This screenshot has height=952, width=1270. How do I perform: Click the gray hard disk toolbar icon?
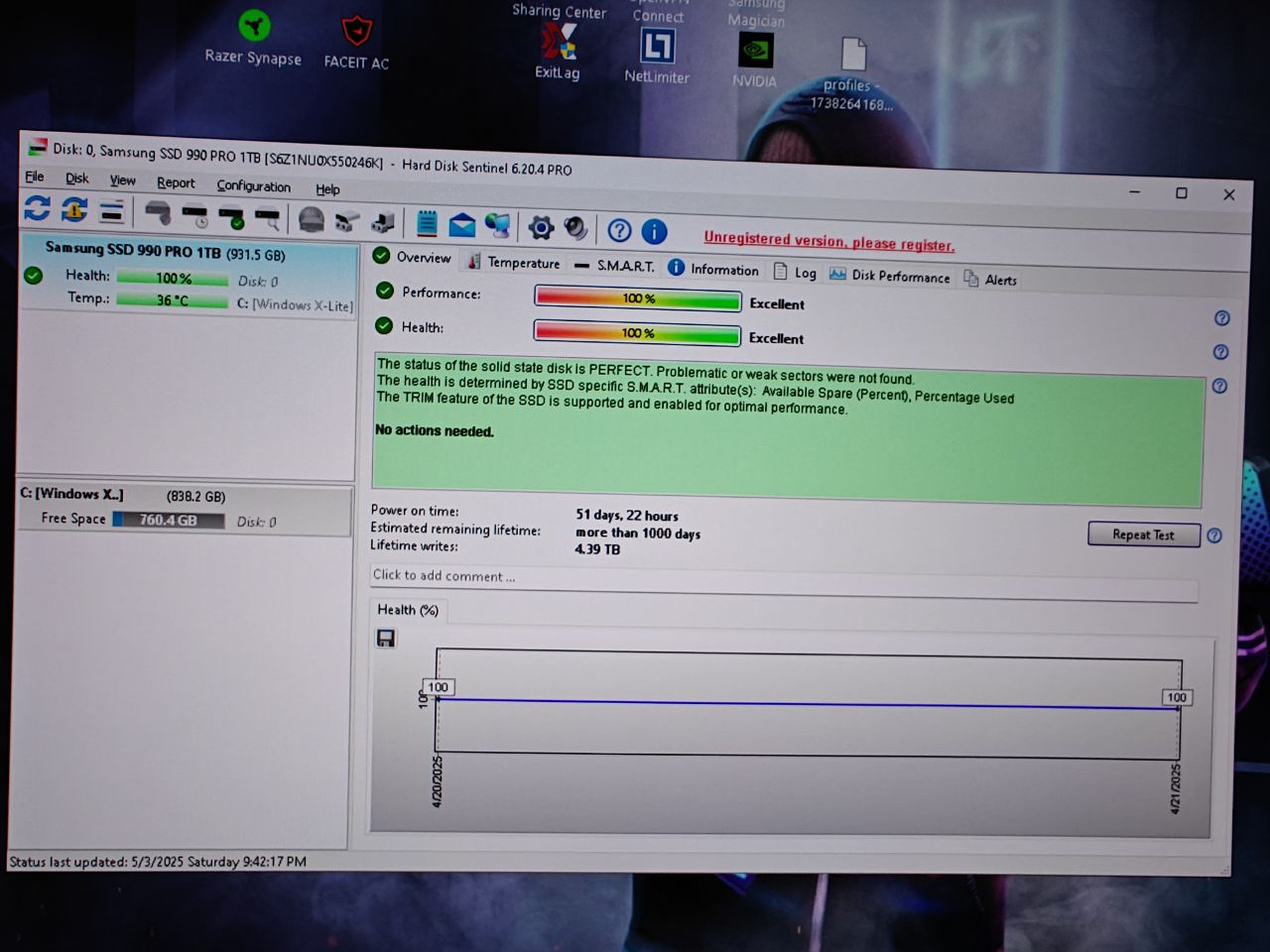click(158, 212)
